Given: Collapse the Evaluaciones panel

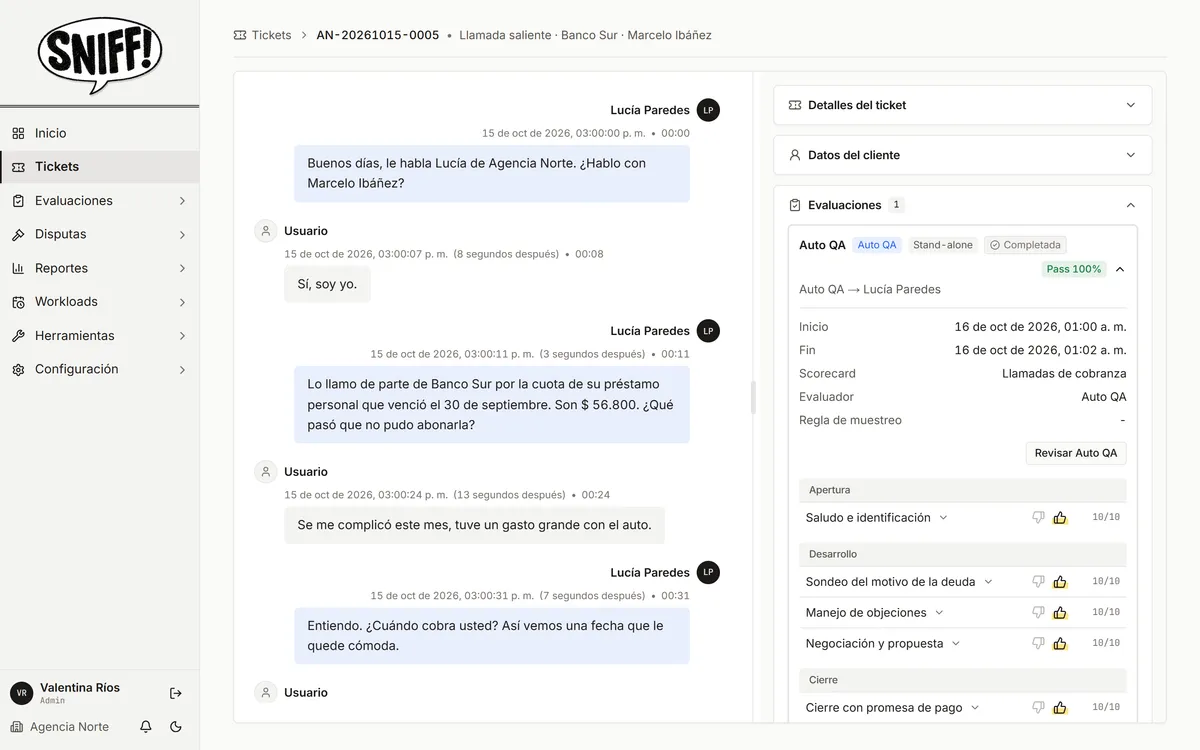Looking at the screenshot, I should pos(1131,205).
